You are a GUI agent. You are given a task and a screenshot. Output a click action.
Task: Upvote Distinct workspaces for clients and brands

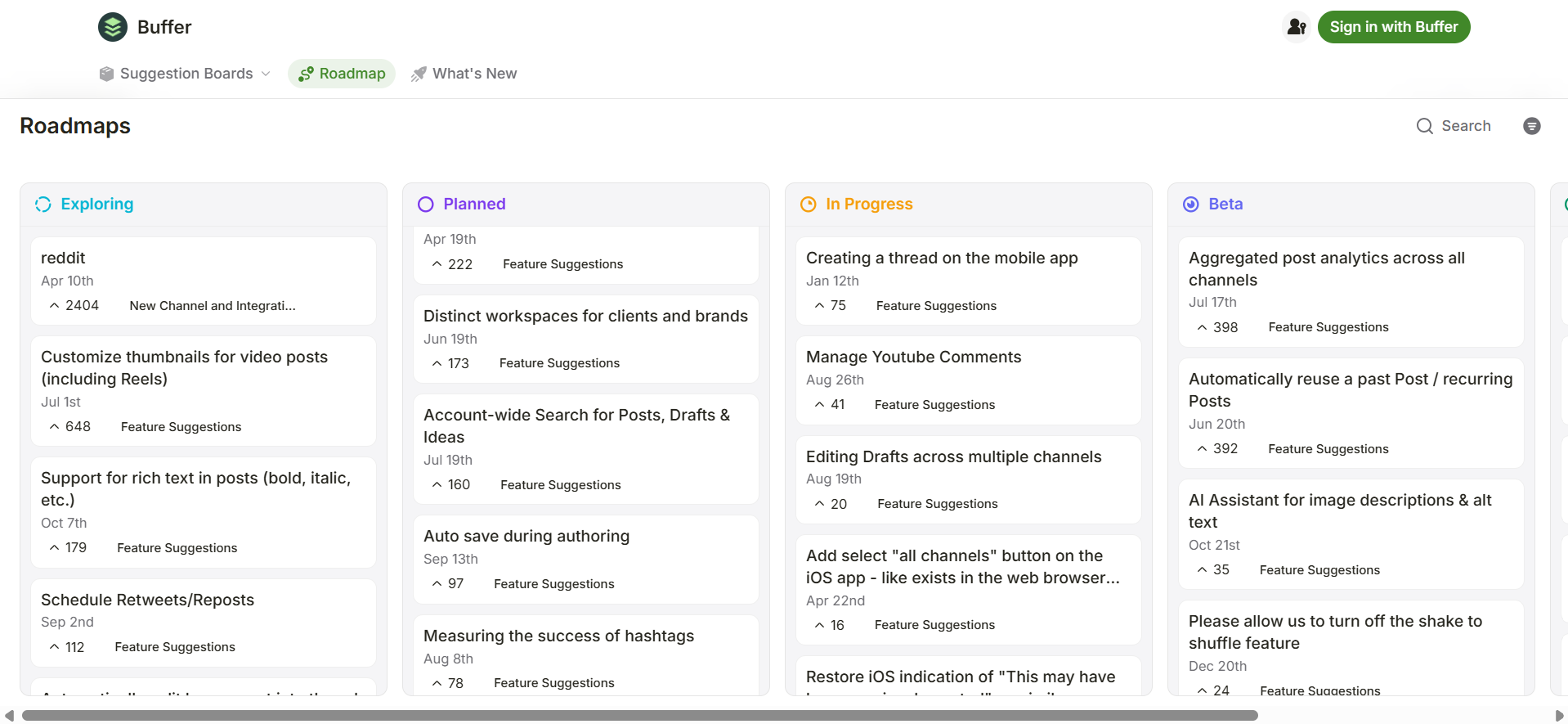(x=450, y=363)
